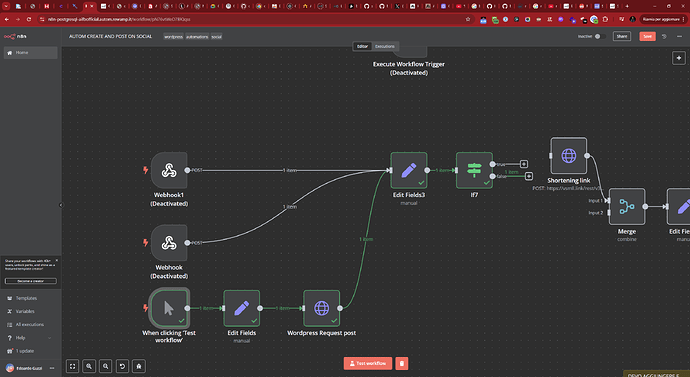Select the 'When clicking Test workflow' trigger node

(x=169, y=308)
